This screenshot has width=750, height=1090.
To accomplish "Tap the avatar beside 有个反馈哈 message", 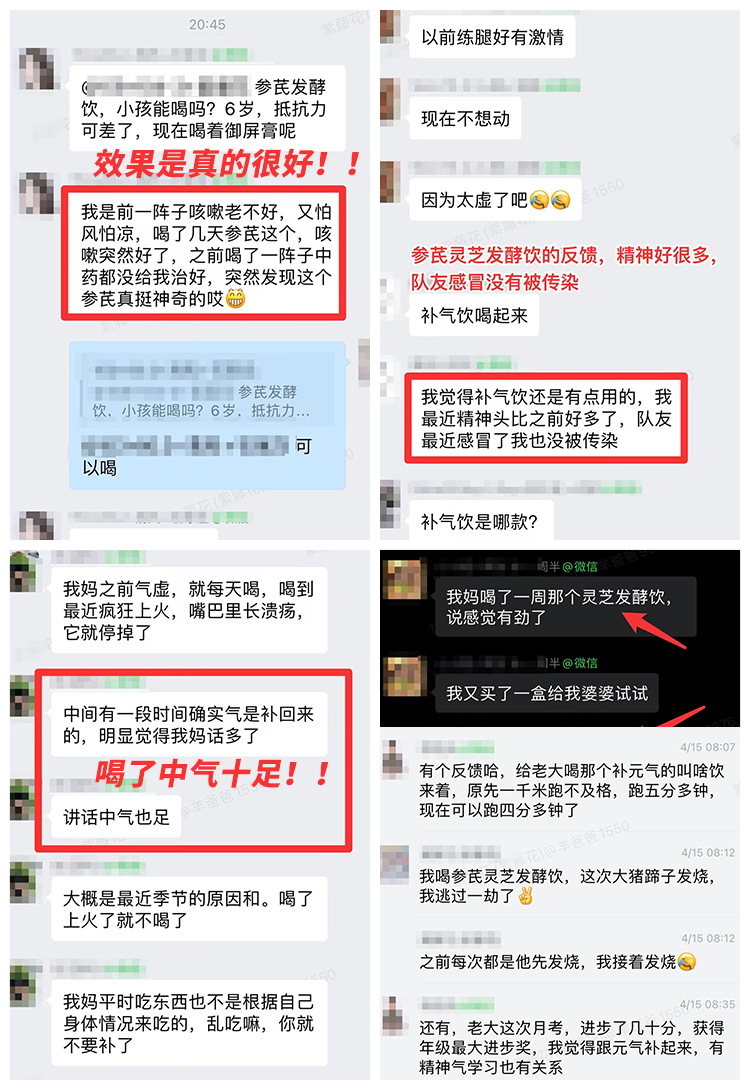I will click(395, 758).
